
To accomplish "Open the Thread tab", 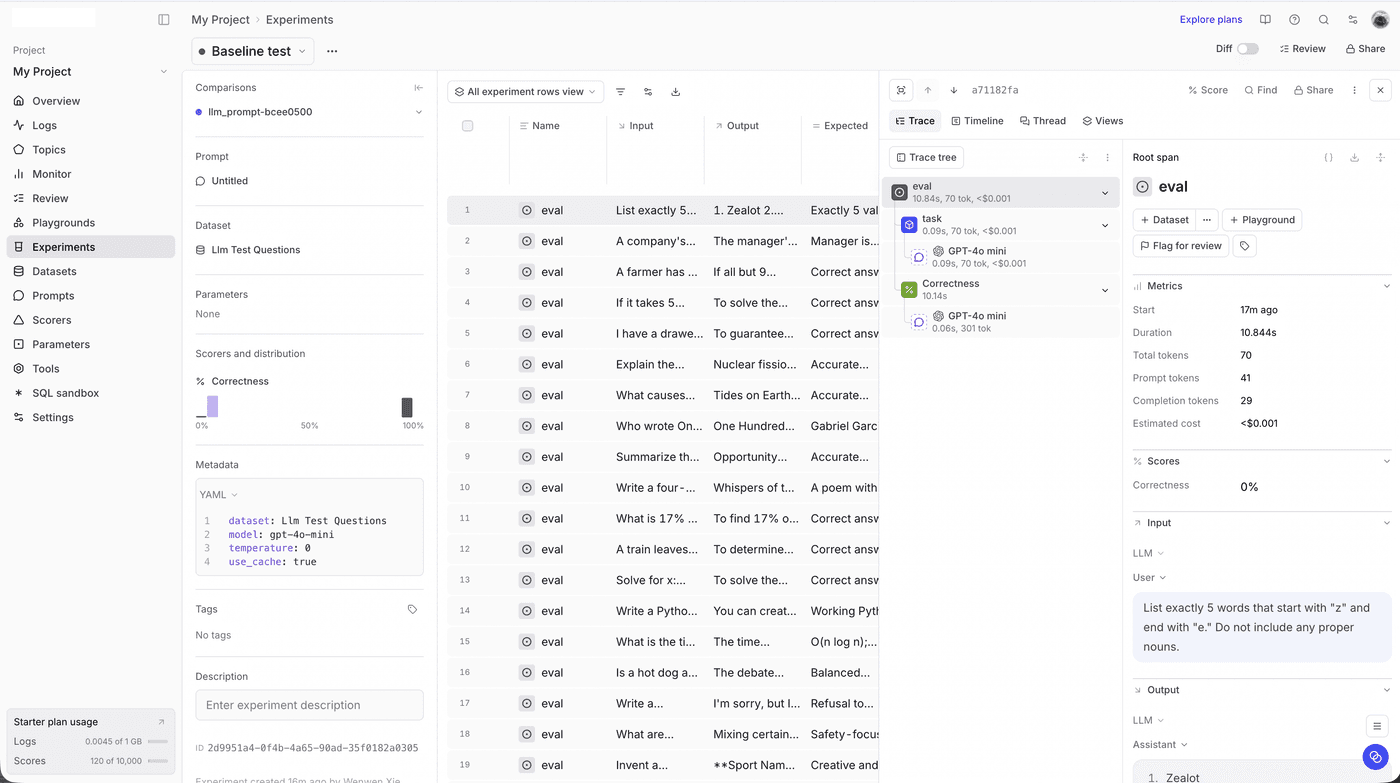I will [1042, 120].
